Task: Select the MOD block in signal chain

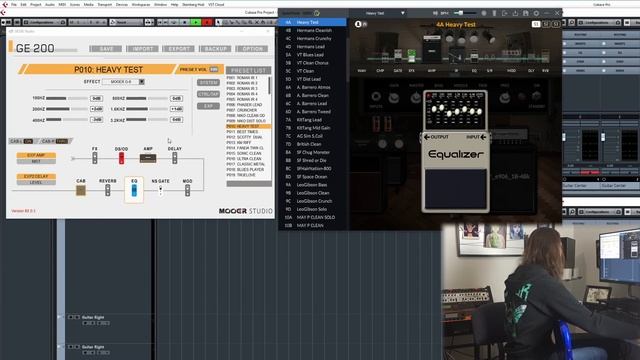Action: pyautogui.click(x=187, y=190)
